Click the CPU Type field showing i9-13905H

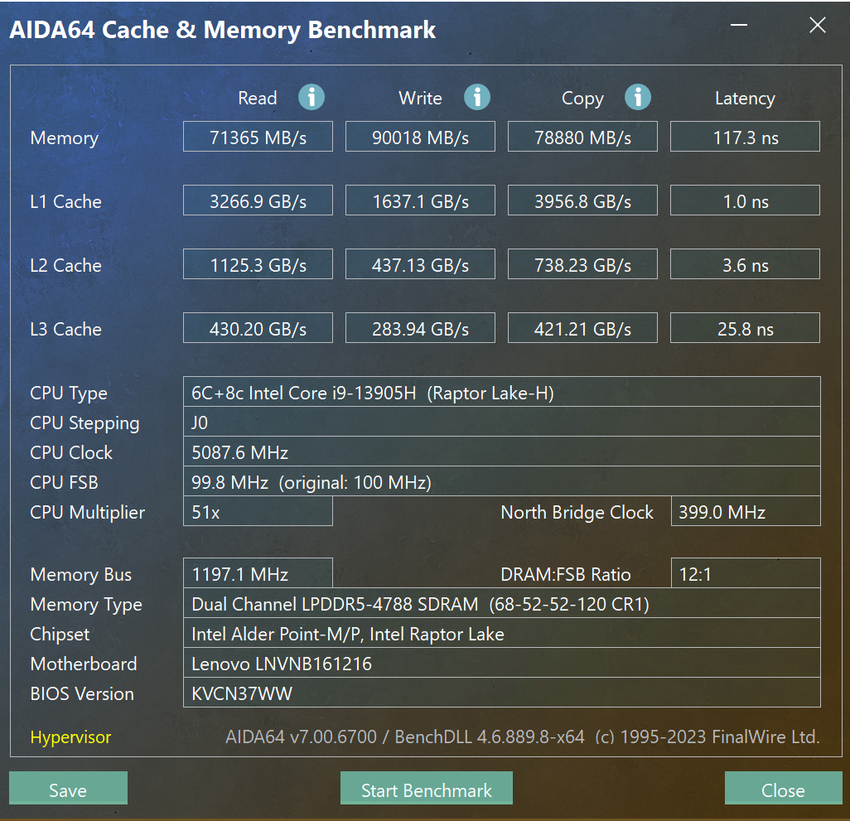coord(500,392)
